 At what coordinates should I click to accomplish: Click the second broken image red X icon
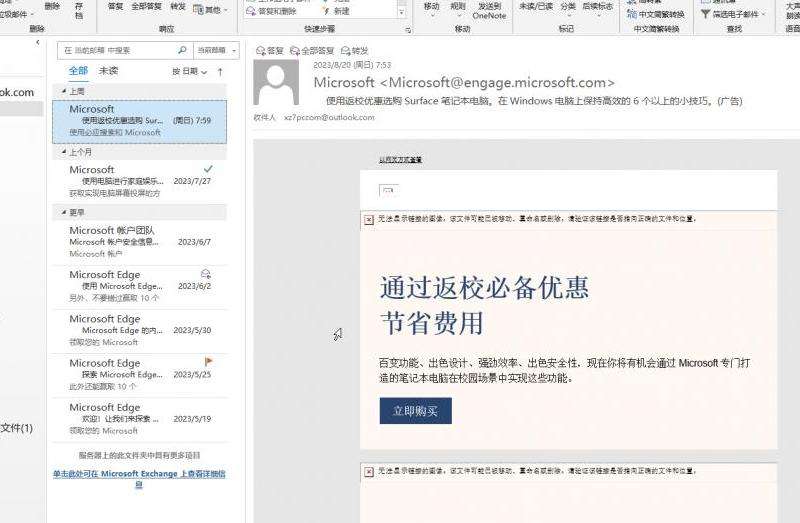coord(368,472)
